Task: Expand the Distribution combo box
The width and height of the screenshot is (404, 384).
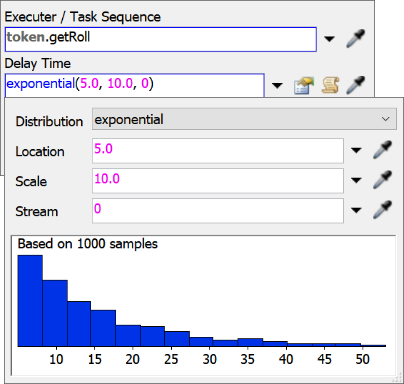Action: [244, 119]
